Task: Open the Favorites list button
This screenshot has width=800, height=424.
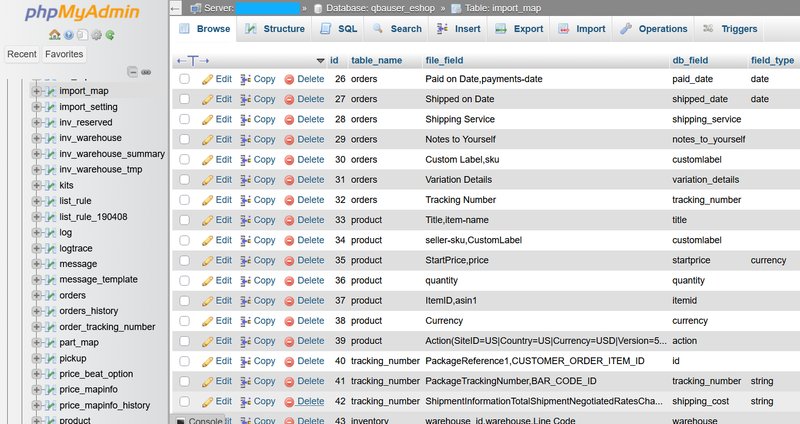Action: coord(64,54)
